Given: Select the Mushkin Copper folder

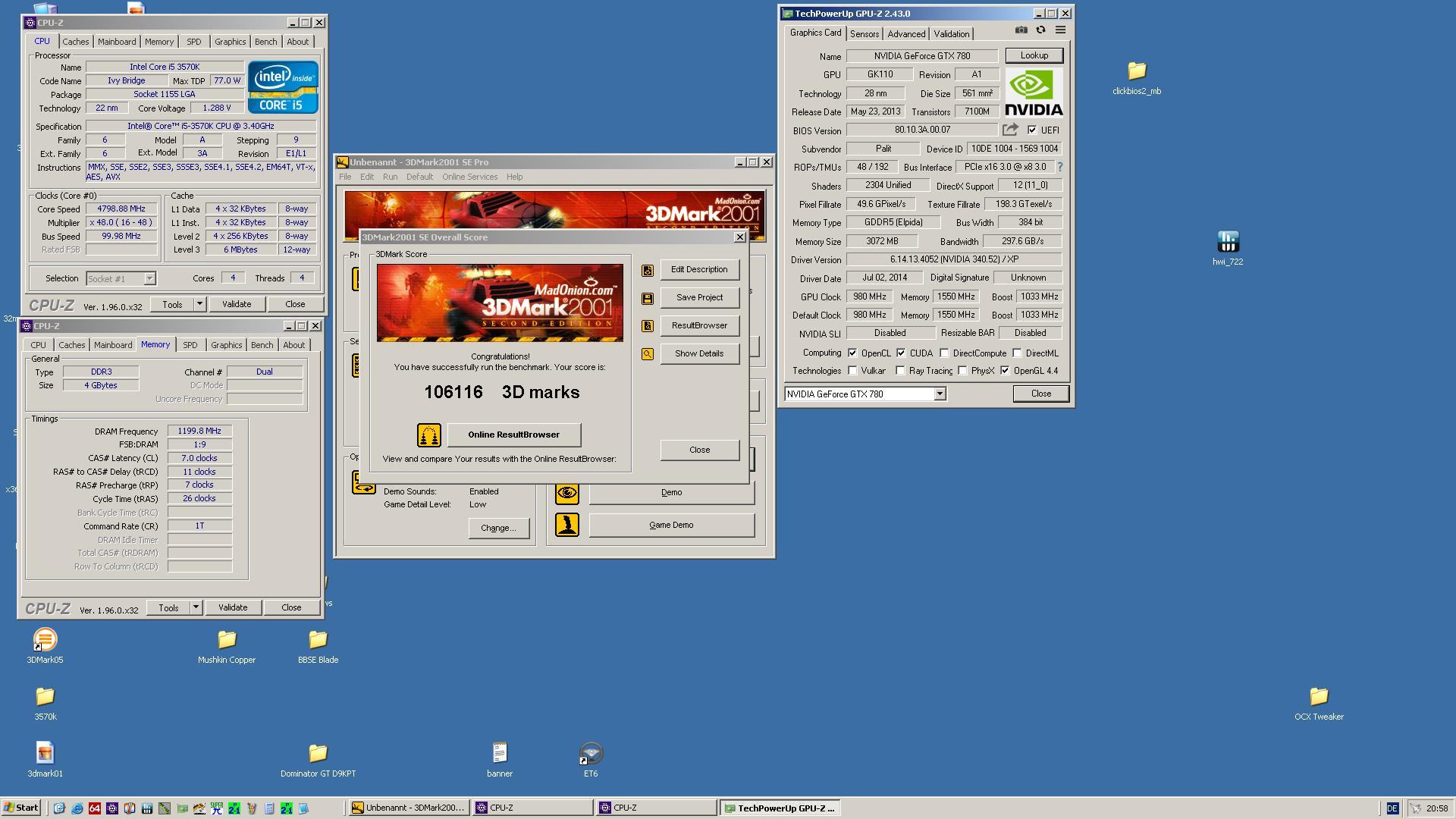Looking at the screenshot, I should tap(226, 647).
